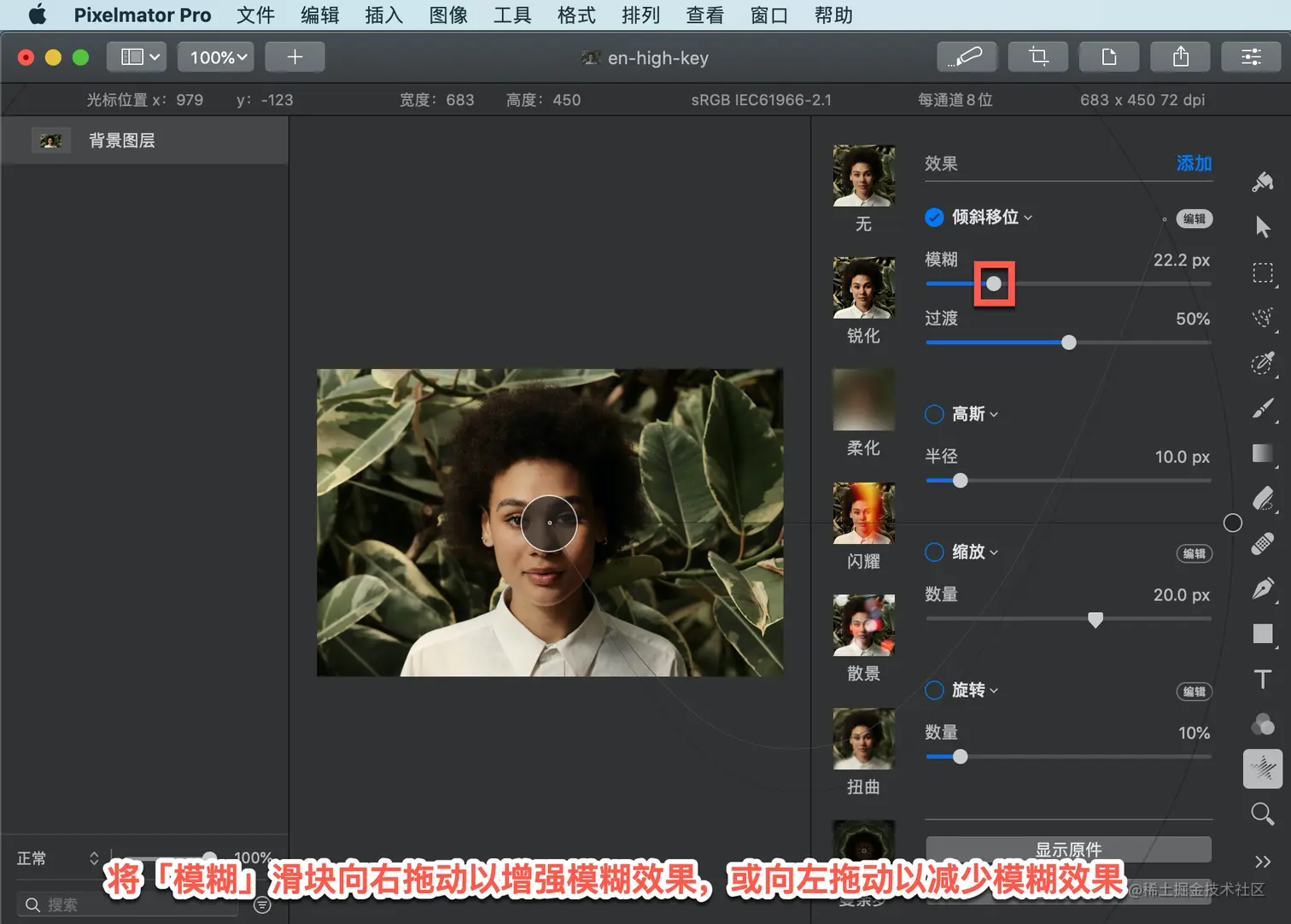The image size is (1291, 924).
Task: Open the 查看 menu
Action: (x=705, y=15)
